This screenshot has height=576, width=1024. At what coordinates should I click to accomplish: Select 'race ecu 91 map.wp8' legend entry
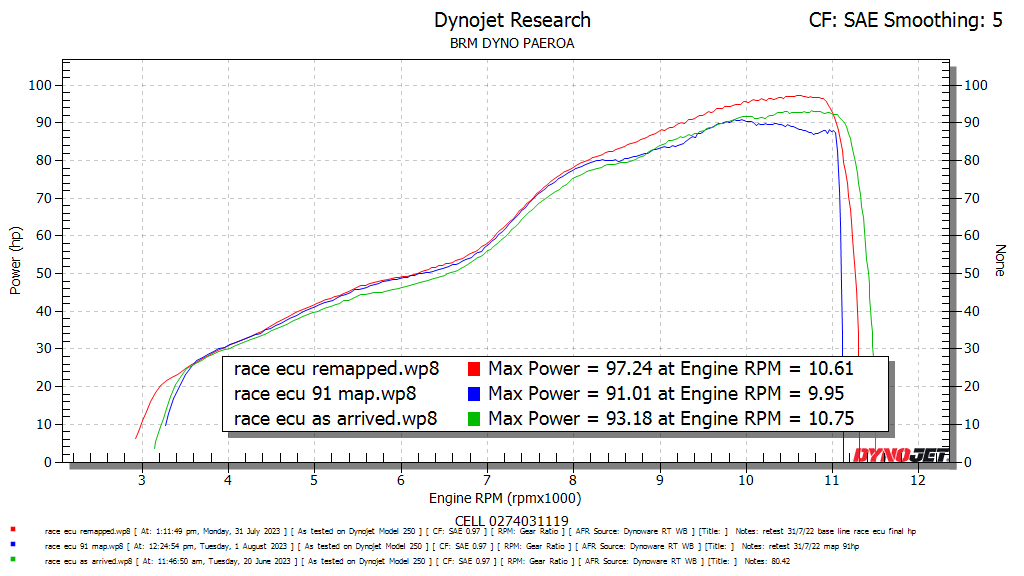point(325,394)
